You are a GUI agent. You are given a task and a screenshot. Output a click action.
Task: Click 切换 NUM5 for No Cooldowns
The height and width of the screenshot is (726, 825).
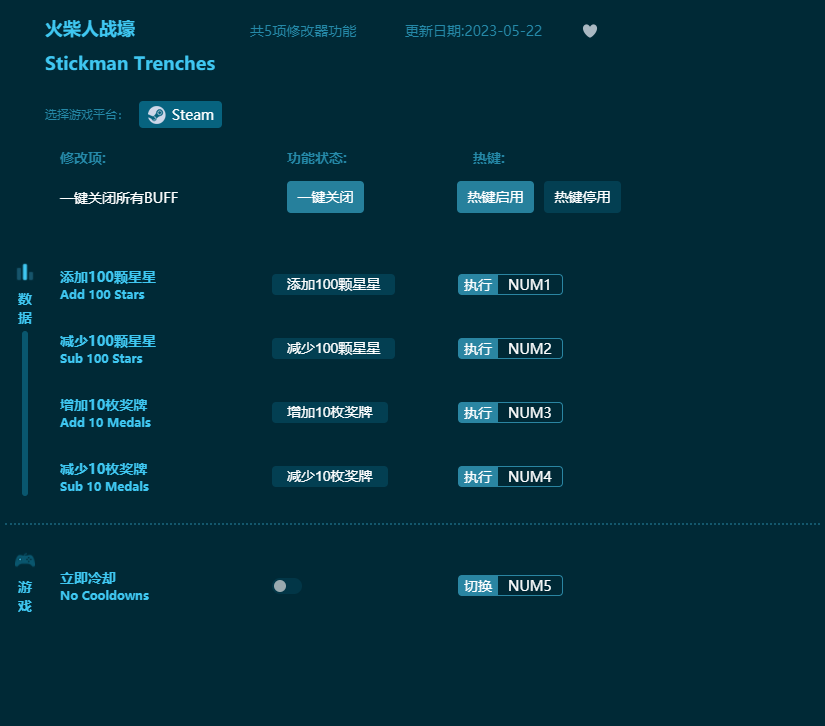pyautogui.click(x=510, y=586)
